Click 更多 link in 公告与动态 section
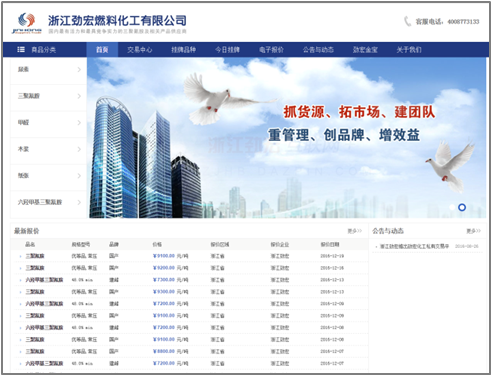Image resolution: width=492 pixels, height=376 pixels. click(x=473, y=231)
